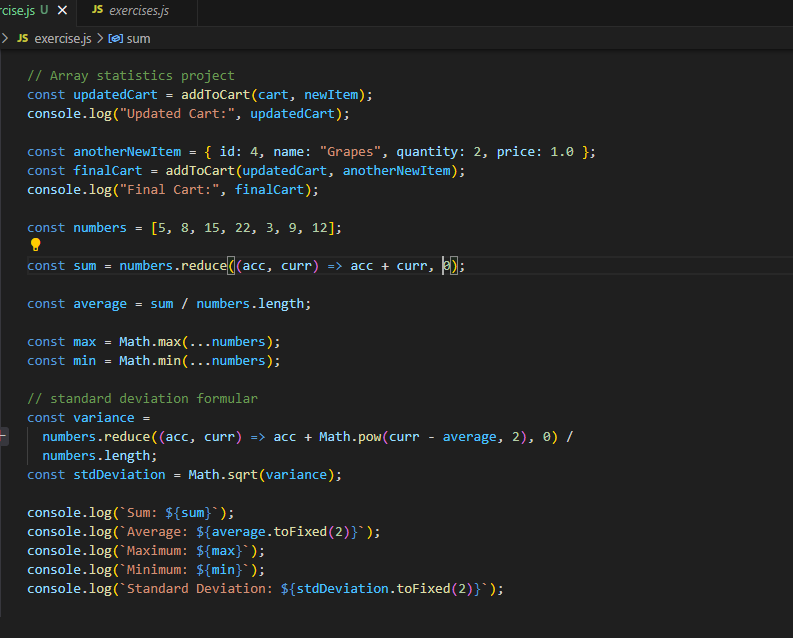Expand the chevron between exercise.js and sum
The height and width of the screenshot is (638, 793).
pos(100,38)
